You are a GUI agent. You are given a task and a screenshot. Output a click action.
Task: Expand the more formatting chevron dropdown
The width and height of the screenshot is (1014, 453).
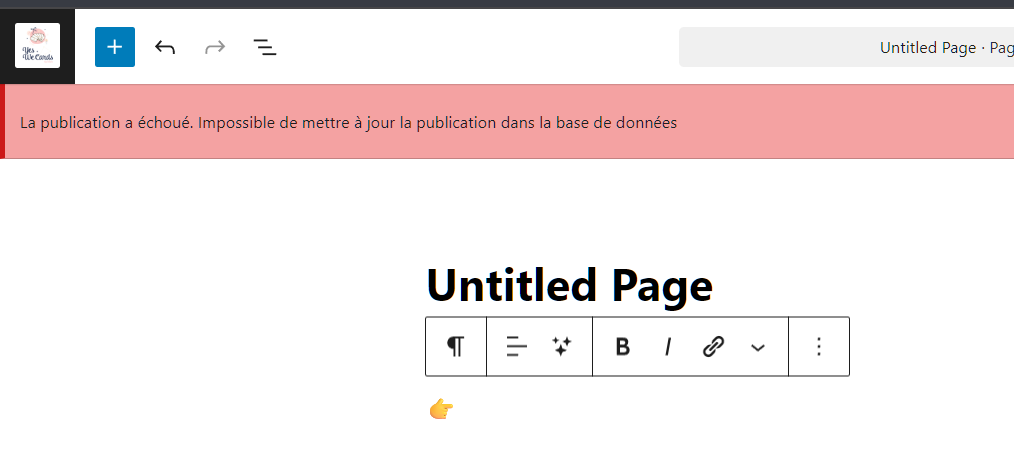pos(758,347)
